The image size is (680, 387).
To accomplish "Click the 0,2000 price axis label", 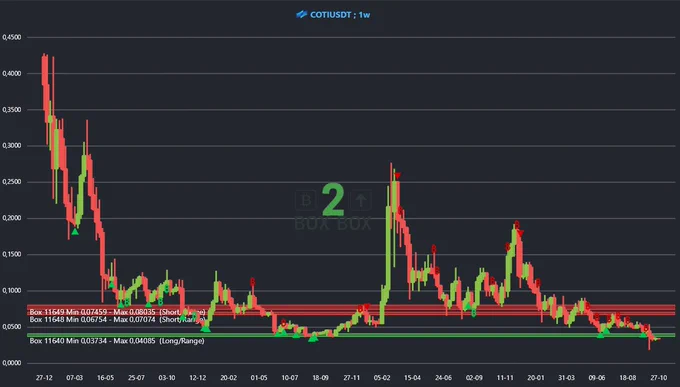I will tap(12, 218).
